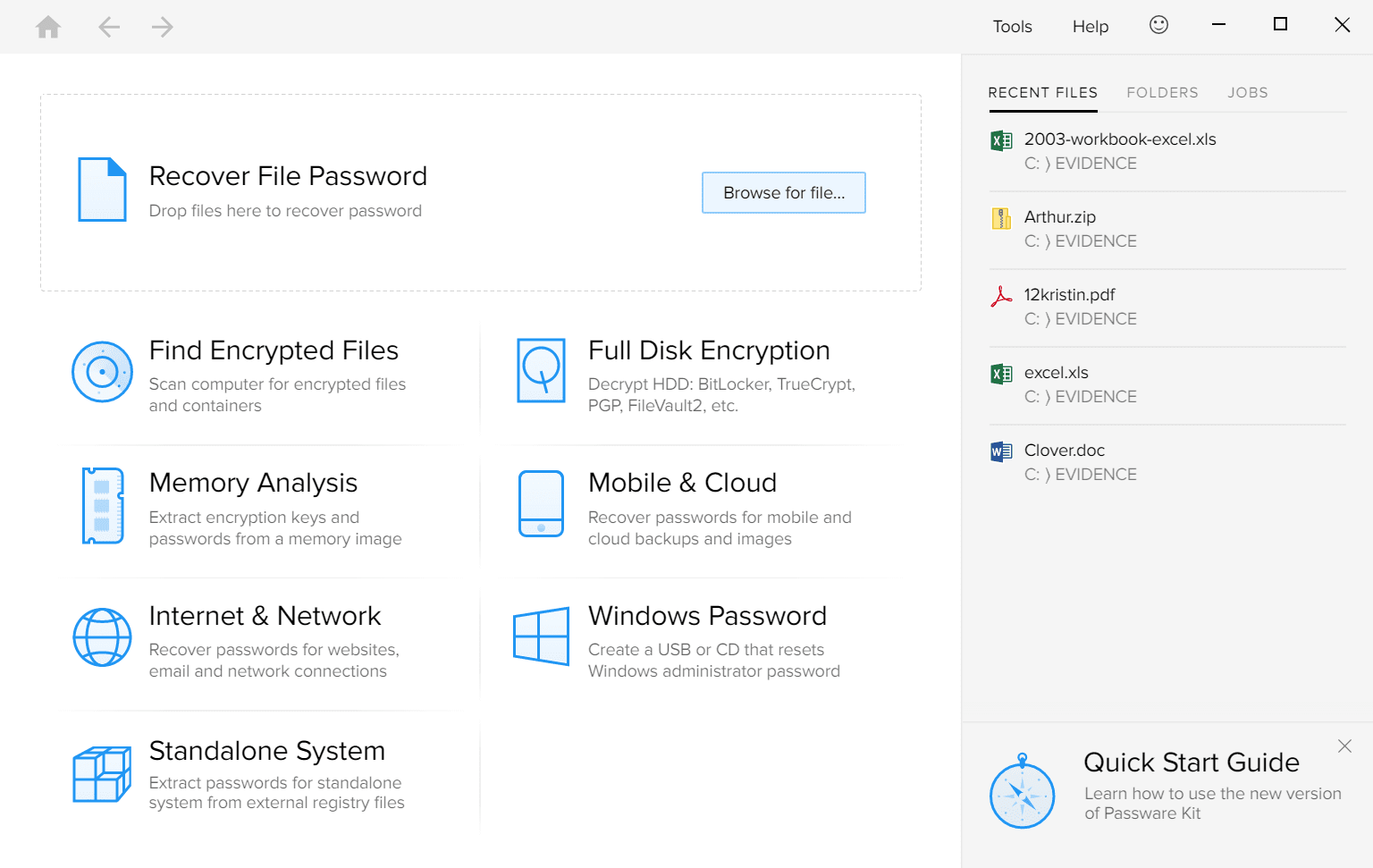The height and width of the screenshot is (868, 1373).
Task: Switch to the JOBS tab
Action: [x=1247, y=92]
